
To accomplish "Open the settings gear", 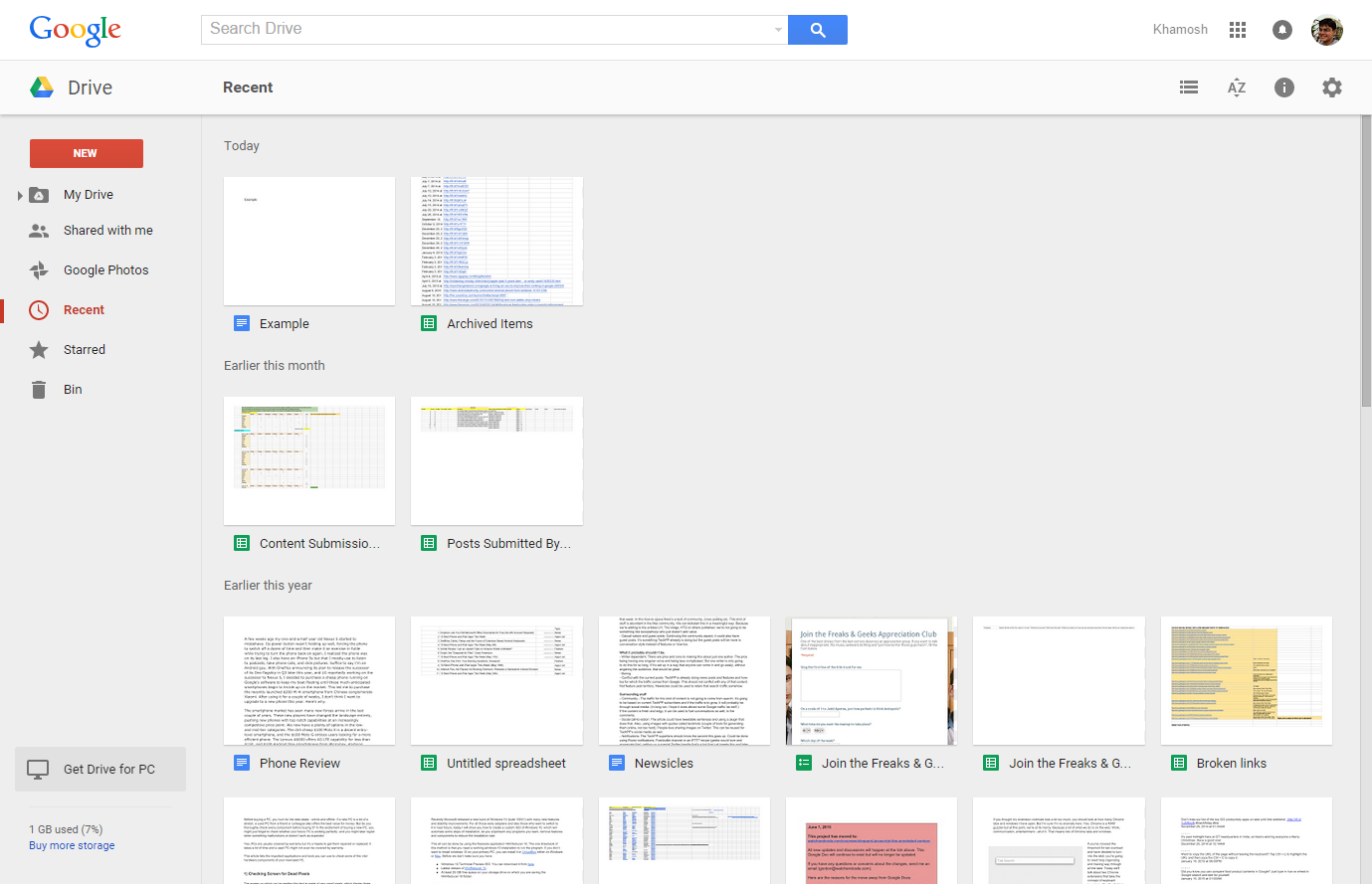I will tap(1332, 88).
